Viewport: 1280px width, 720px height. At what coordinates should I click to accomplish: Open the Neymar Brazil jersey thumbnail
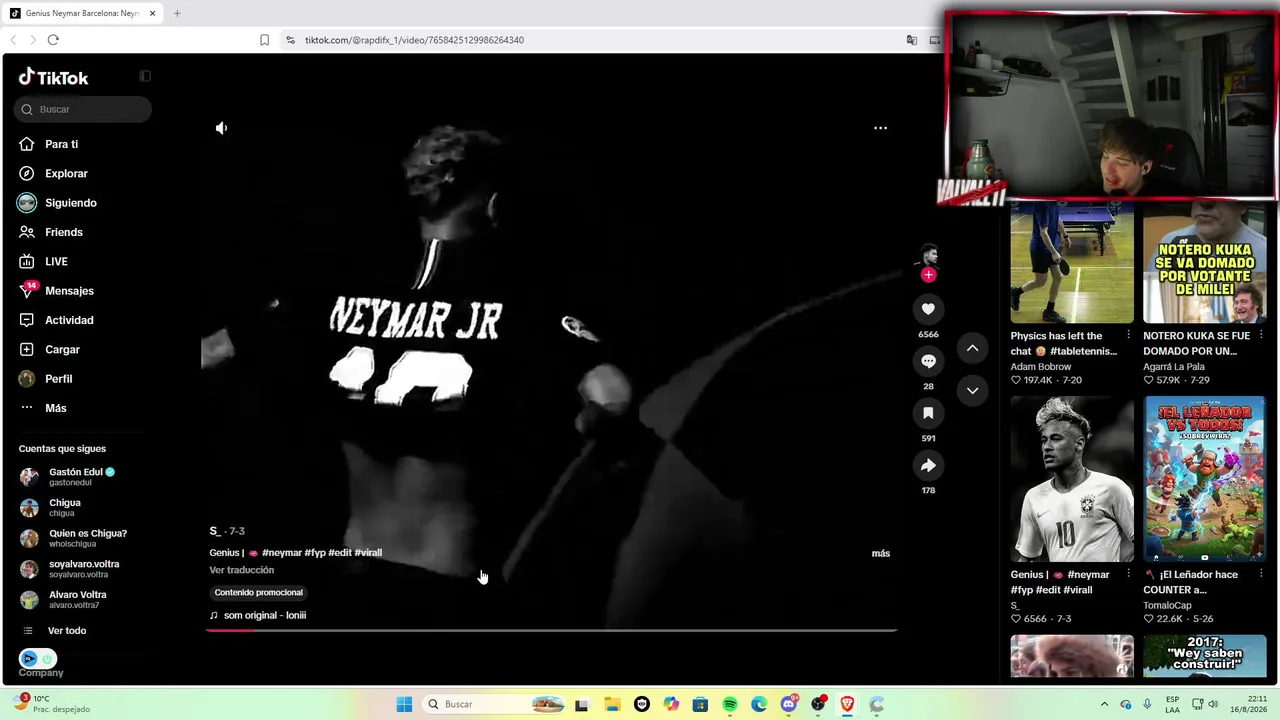click(x=1072, y=479)
